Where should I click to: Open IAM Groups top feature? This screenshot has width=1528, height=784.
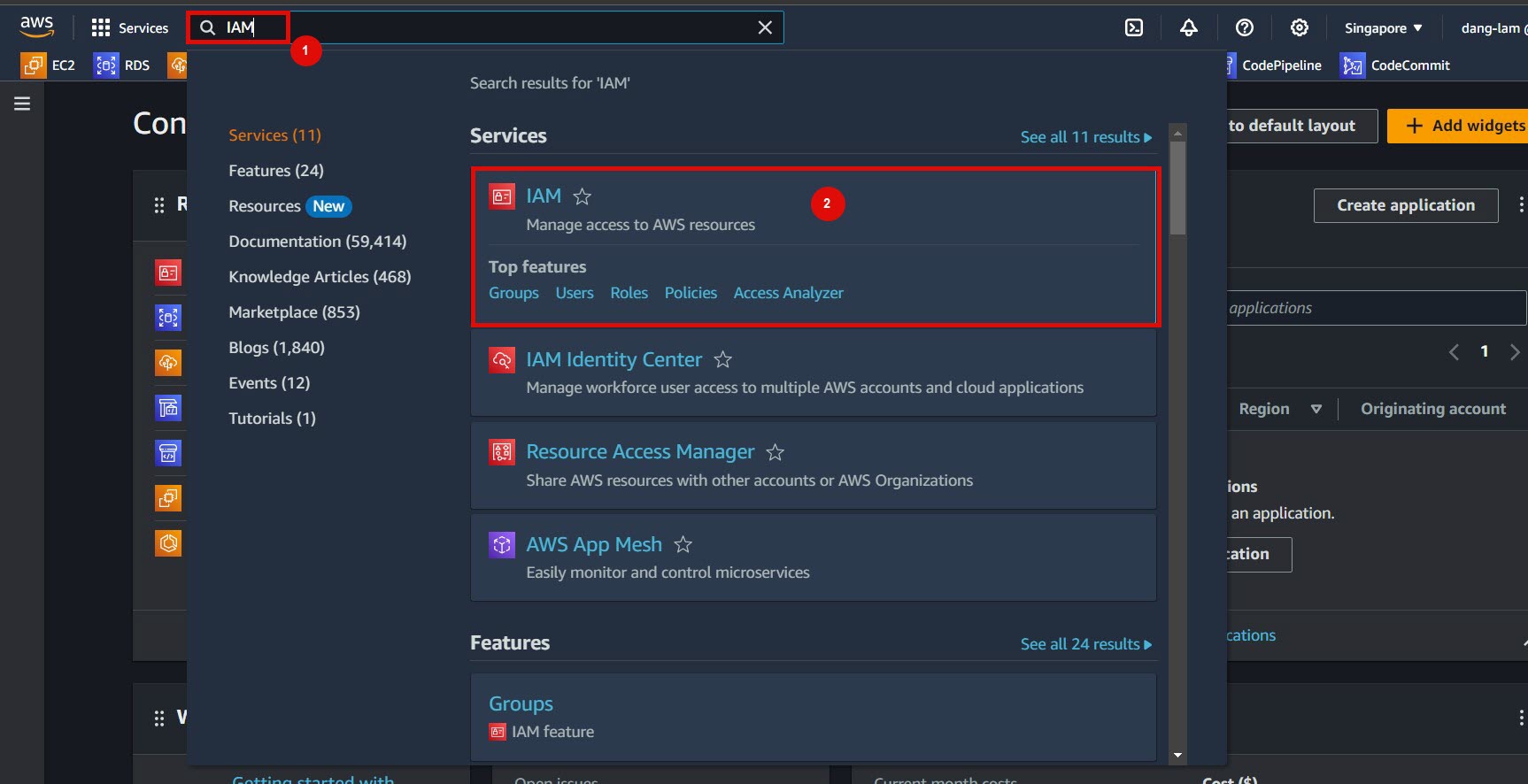tap(513, 293)
